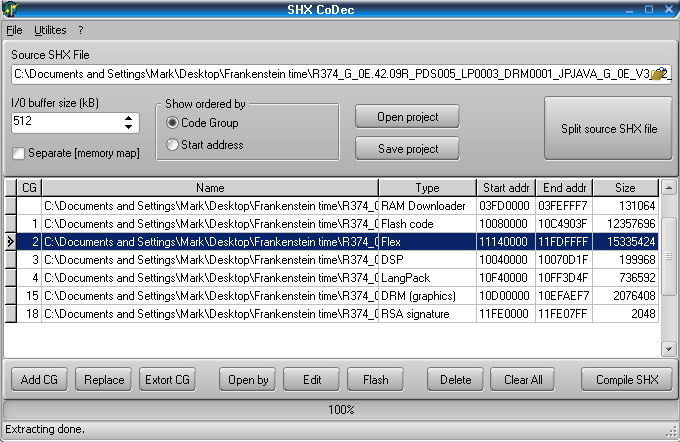Image resolution: width=680 pixels, height=442 pixels.
Task: Click the table scrollbar up arrow
Action: (x=668, y=188)
